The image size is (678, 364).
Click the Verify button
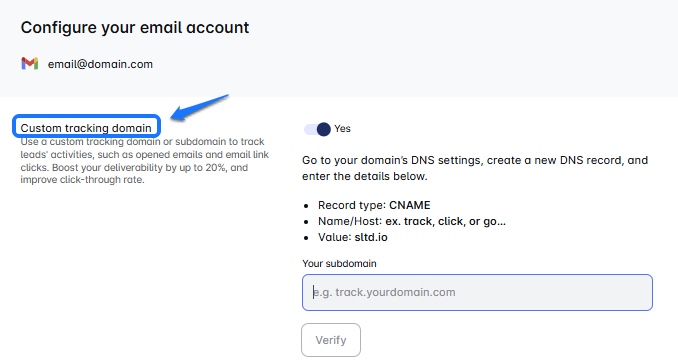331,340
